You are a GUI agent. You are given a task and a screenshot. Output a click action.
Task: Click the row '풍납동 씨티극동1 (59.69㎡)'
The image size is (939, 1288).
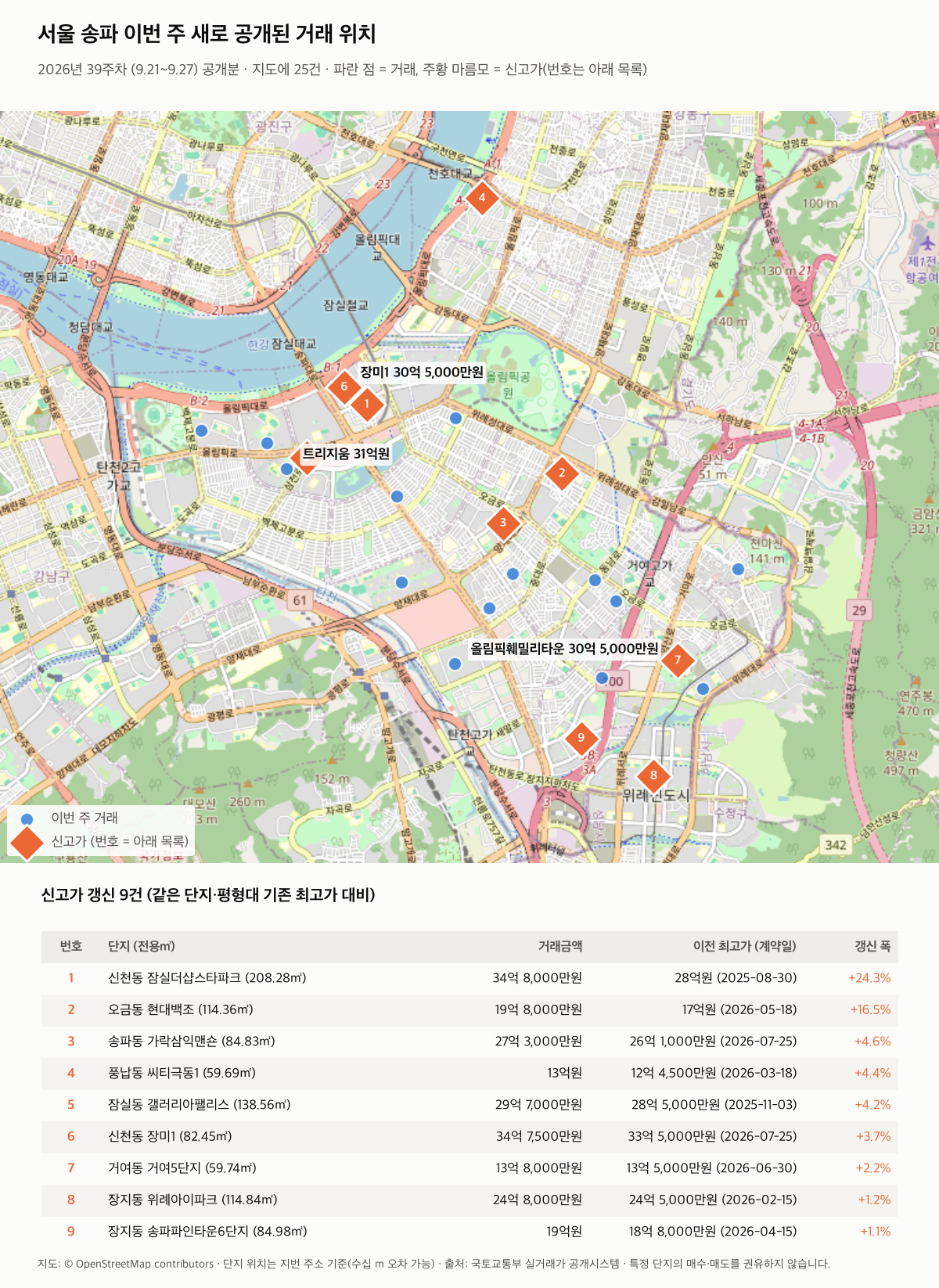click(x=469, y=1074)
